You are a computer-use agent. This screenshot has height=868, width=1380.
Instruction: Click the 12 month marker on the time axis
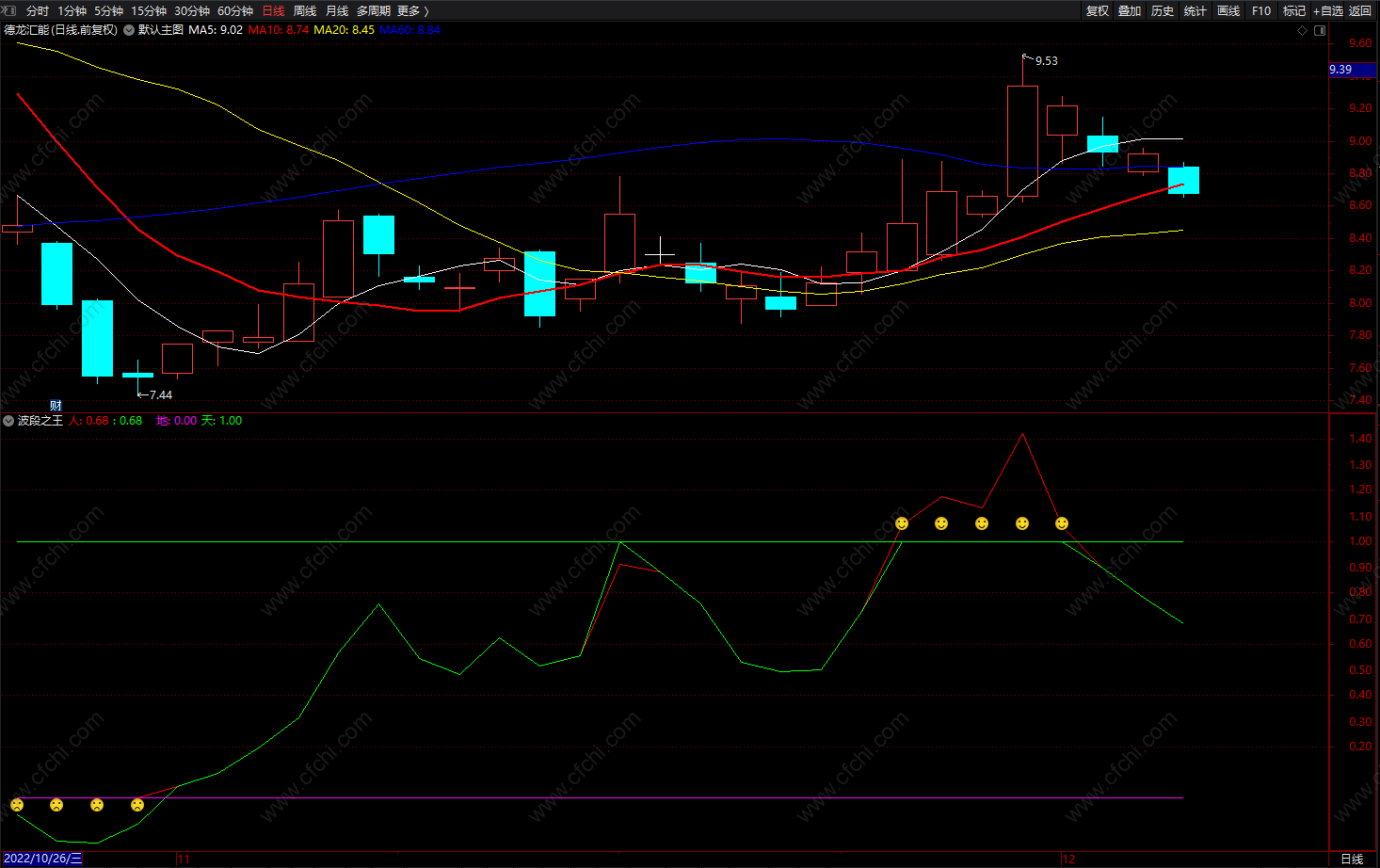[1068, 860]
